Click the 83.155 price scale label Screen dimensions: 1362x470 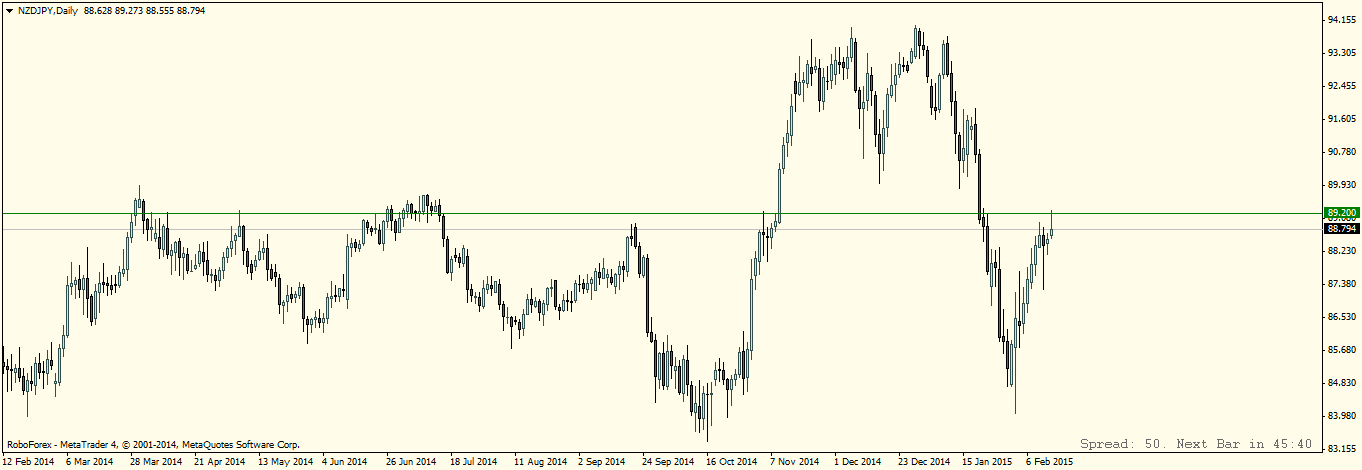1341,449
